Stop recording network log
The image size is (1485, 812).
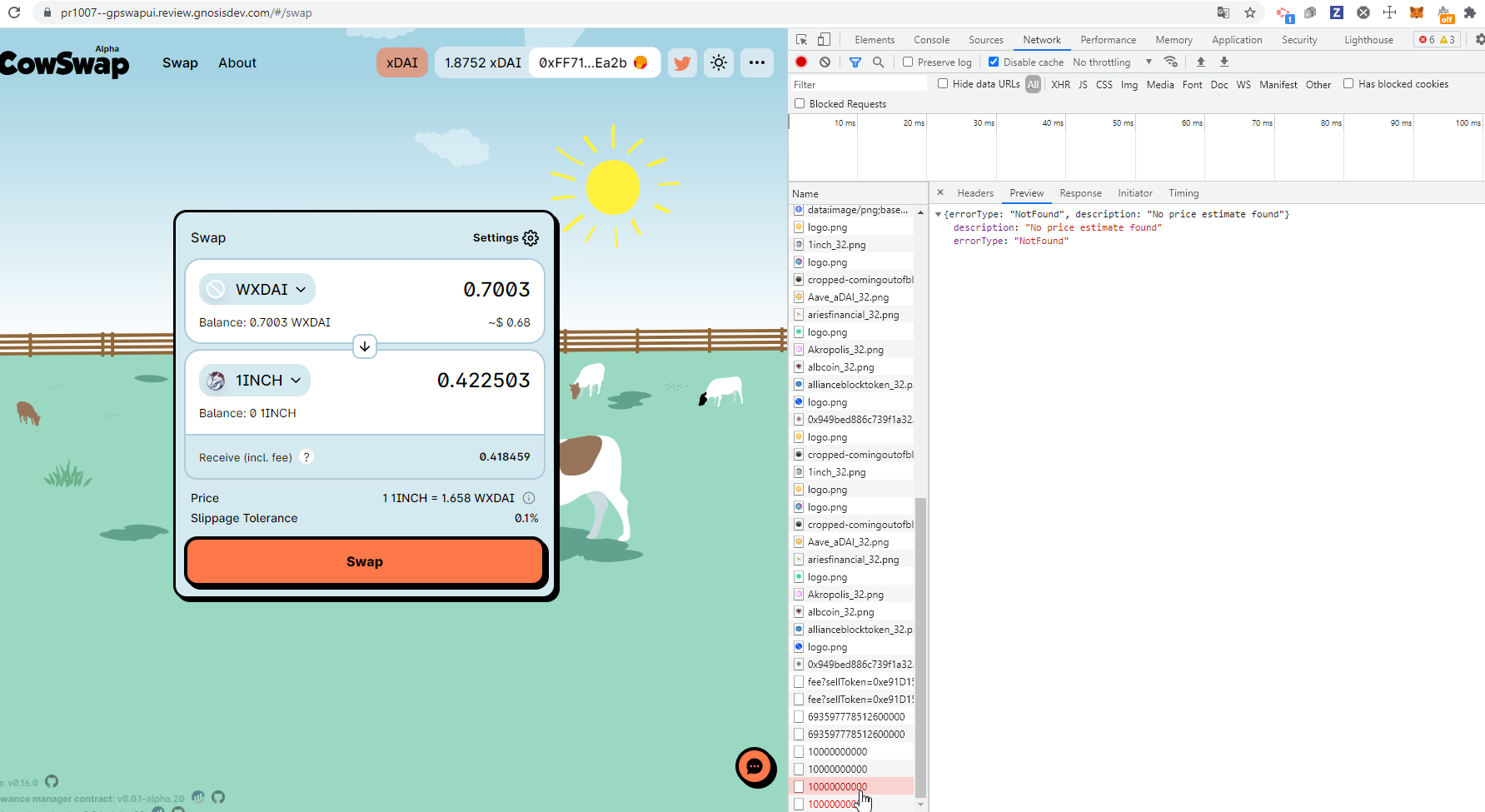point(801,62)
